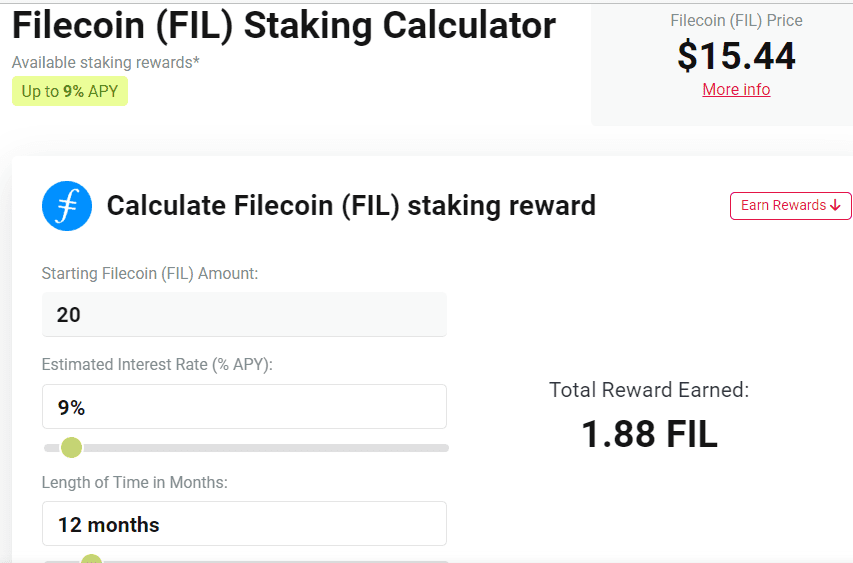The width and height of the screenshot is (853, 563).
Task: Click the Estimated Interest Rate 9% field
Action: tap(244, 407)
